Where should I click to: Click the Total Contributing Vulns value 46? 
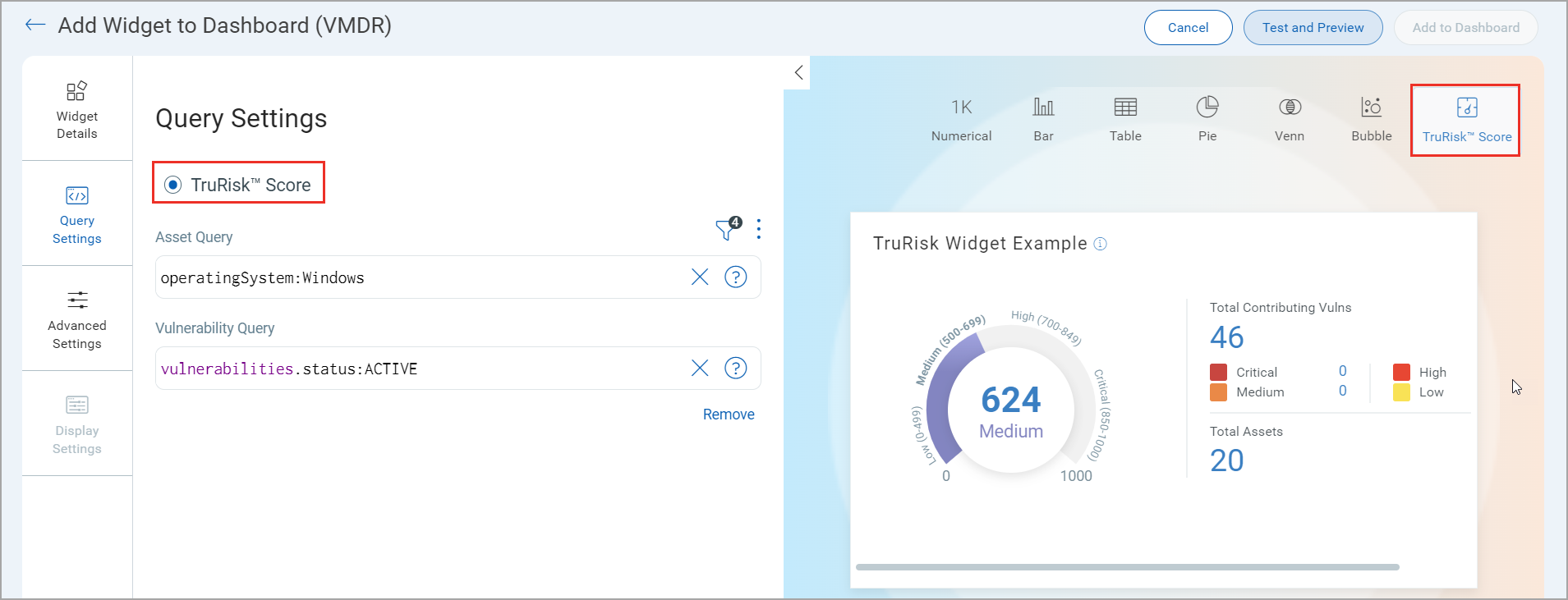click(x=1227, y=337)
